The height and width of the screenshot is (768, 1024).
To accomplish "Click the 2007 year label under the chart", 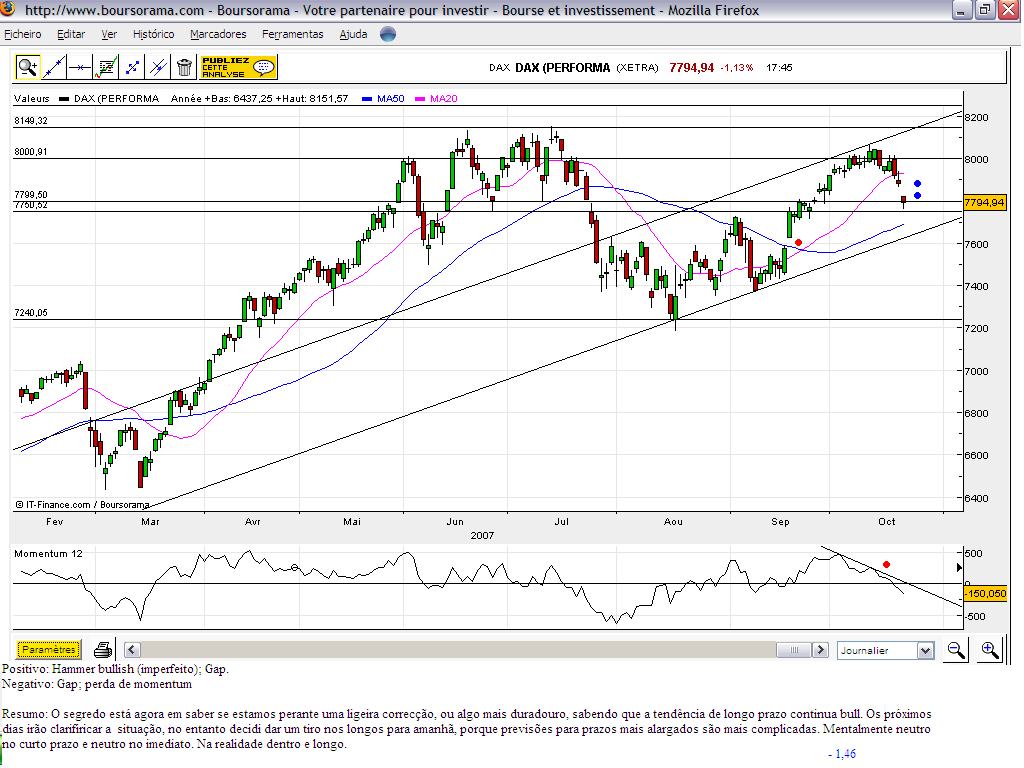I will [482, 536].
